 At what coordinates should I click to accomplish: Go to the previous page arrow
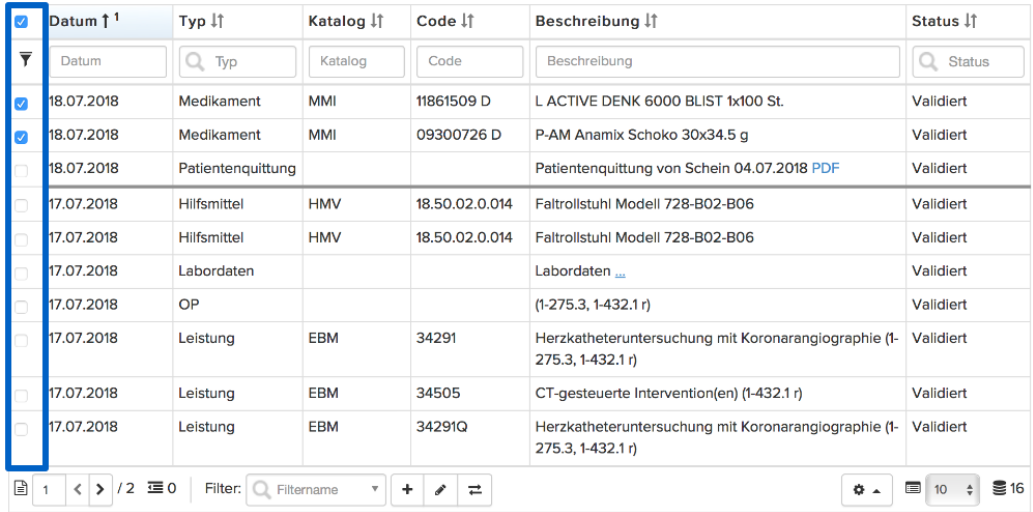click(x=76, y=490)
